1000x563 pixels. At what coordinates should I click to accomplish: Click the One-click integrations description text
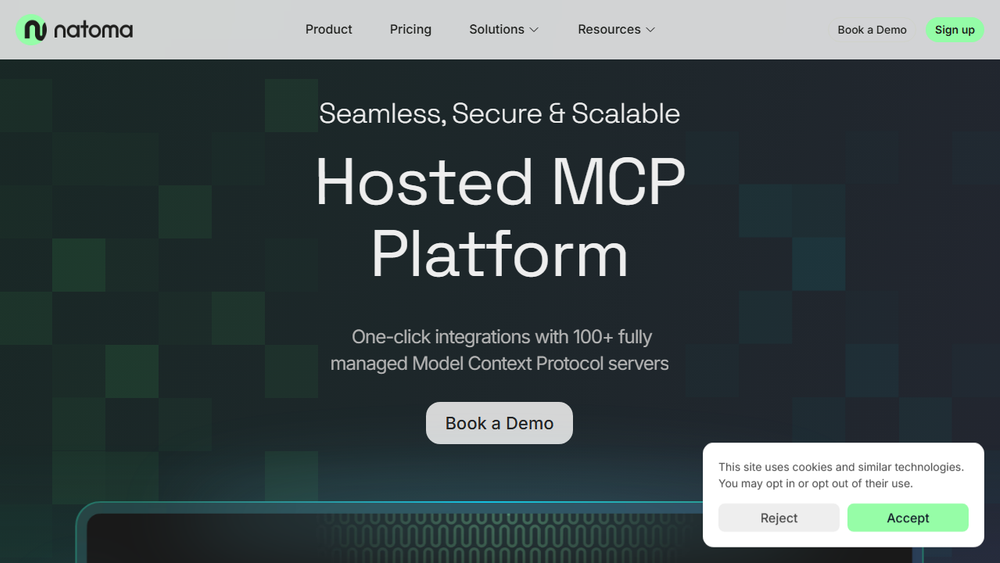[499, 350]
